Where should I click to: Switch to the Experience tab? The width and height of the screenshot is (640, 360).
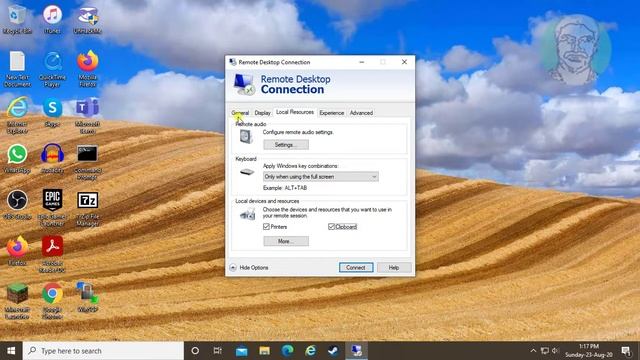[331, 113]
